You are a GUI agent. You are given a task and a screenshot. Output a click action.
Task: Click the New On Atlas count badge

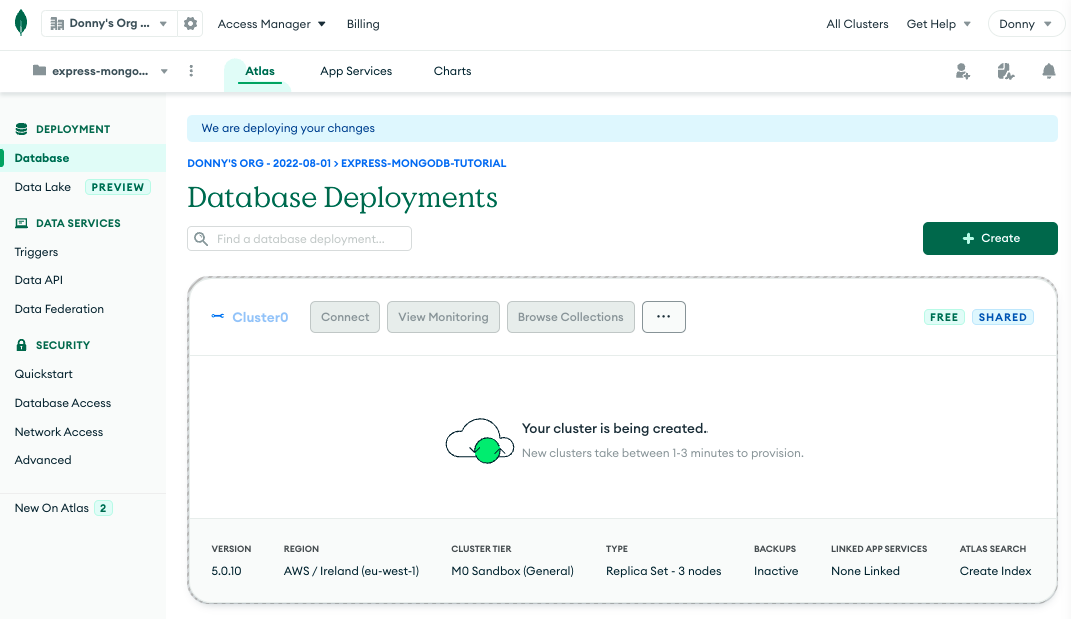pyautogui.click(x=103, y=508)
